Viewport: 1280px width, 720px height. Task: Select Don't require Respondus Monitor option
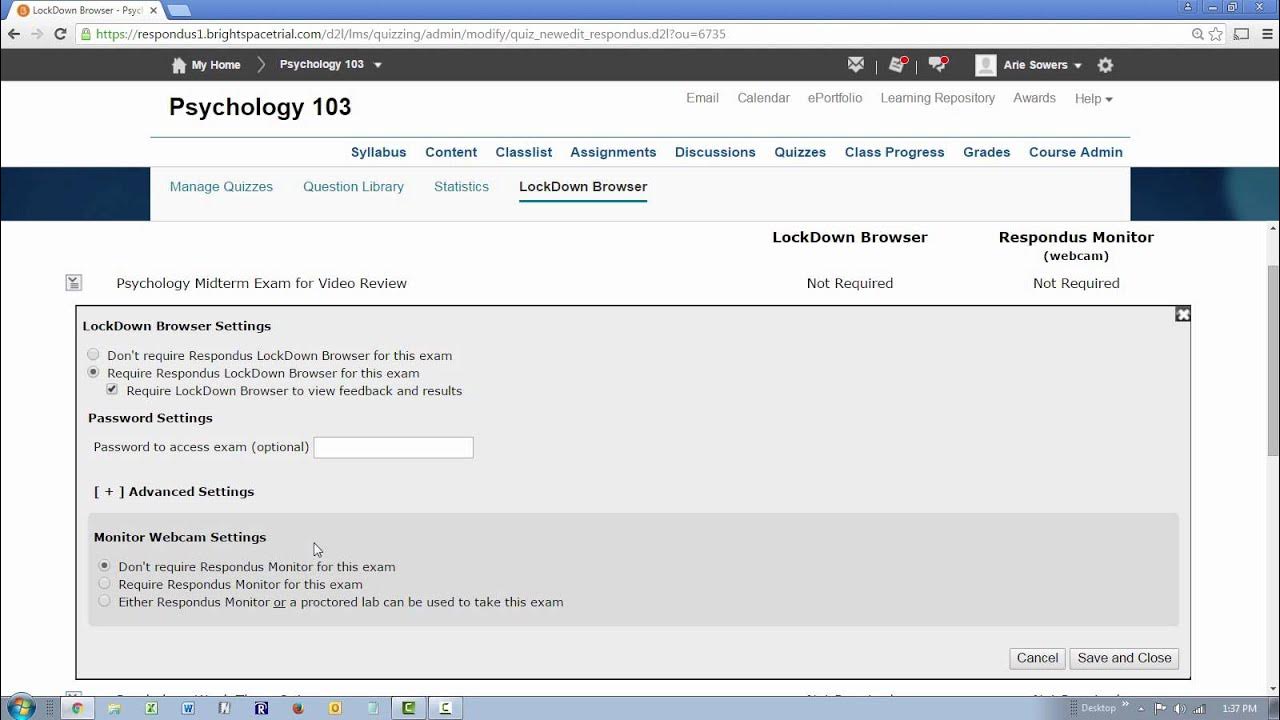104,566
